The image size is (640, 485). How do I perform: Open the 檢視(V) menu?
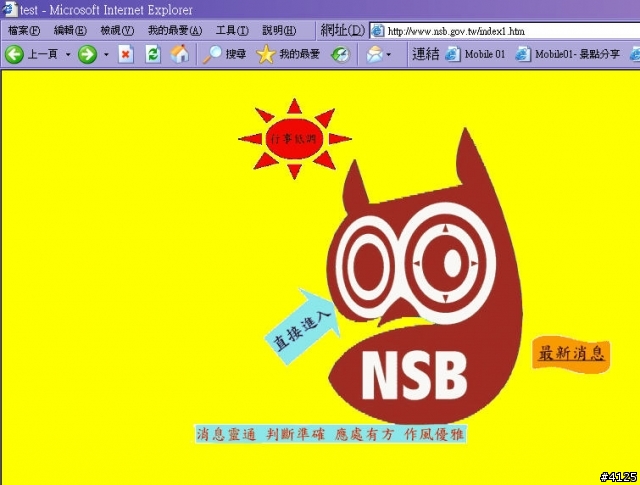coord(117,31)
